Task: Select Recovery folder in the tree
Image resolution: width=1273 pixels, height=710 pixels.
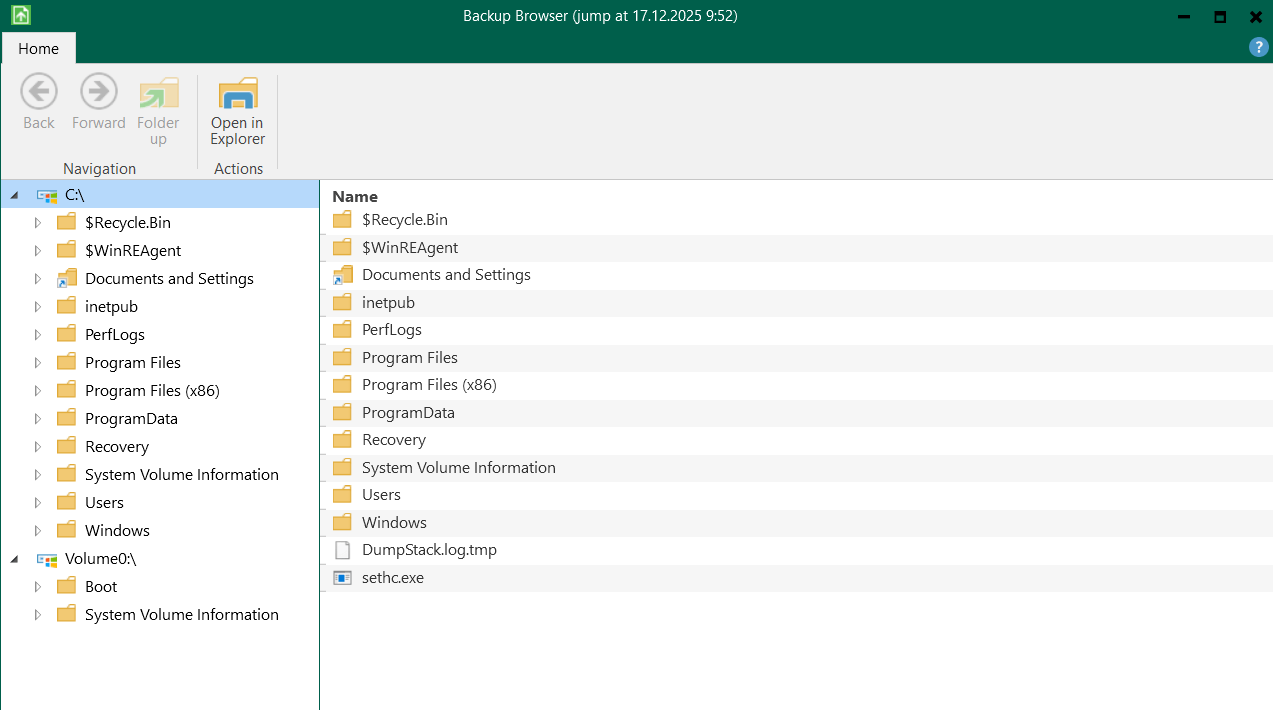Action: (x=116, y=447)
